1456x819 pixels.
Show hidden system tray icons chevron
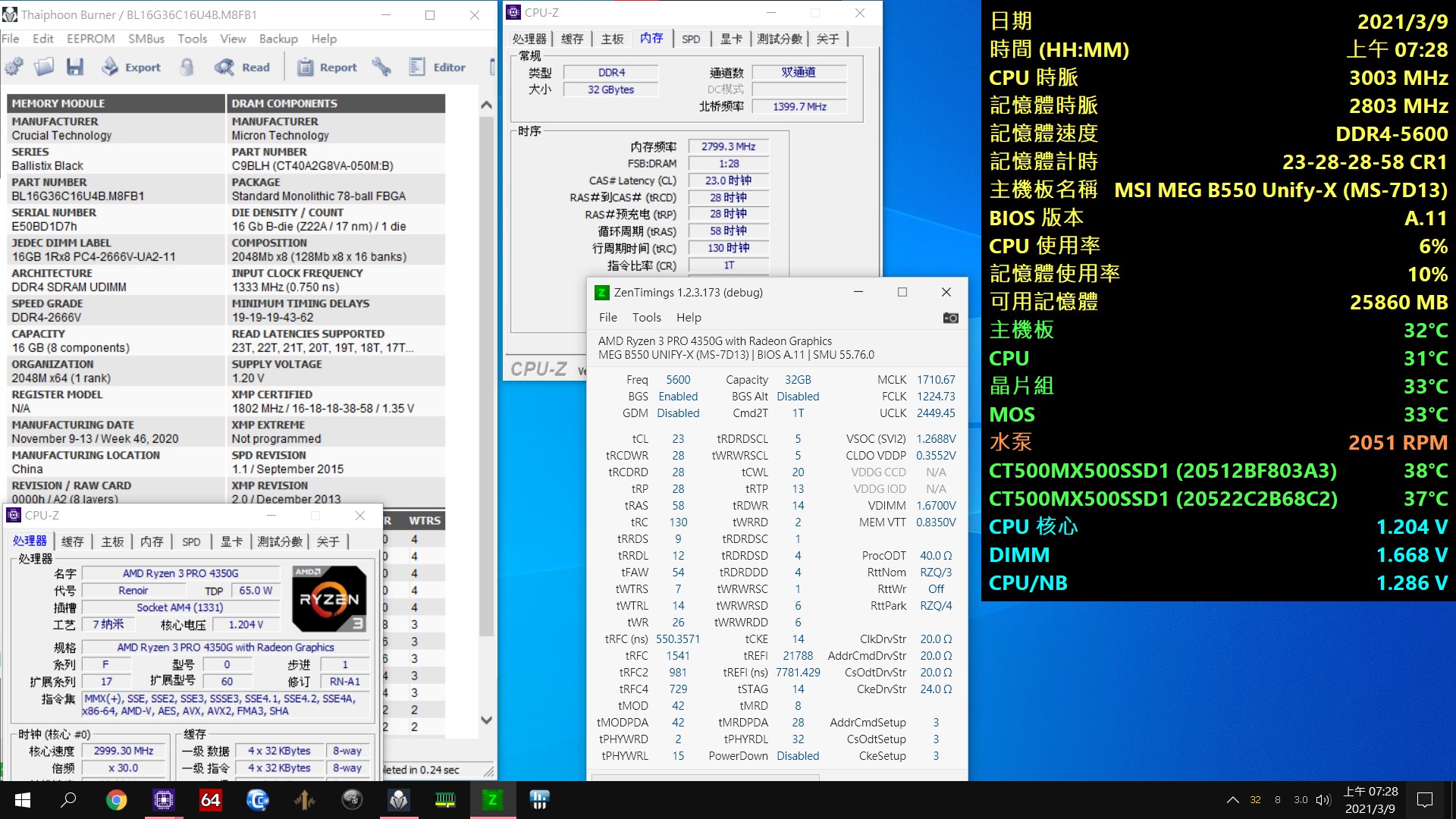[x=1233, y=800]
